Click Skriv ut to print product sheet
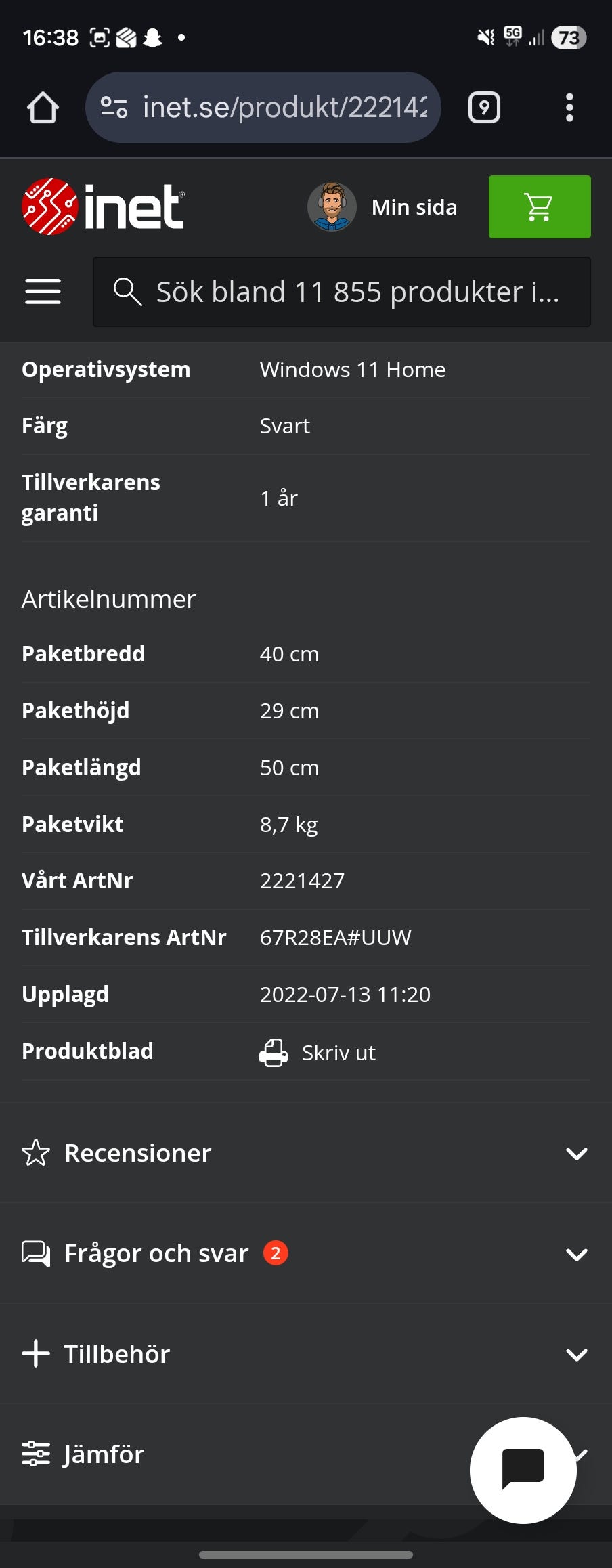This screenshot has height=1568, width=612. click(338, 1051)
